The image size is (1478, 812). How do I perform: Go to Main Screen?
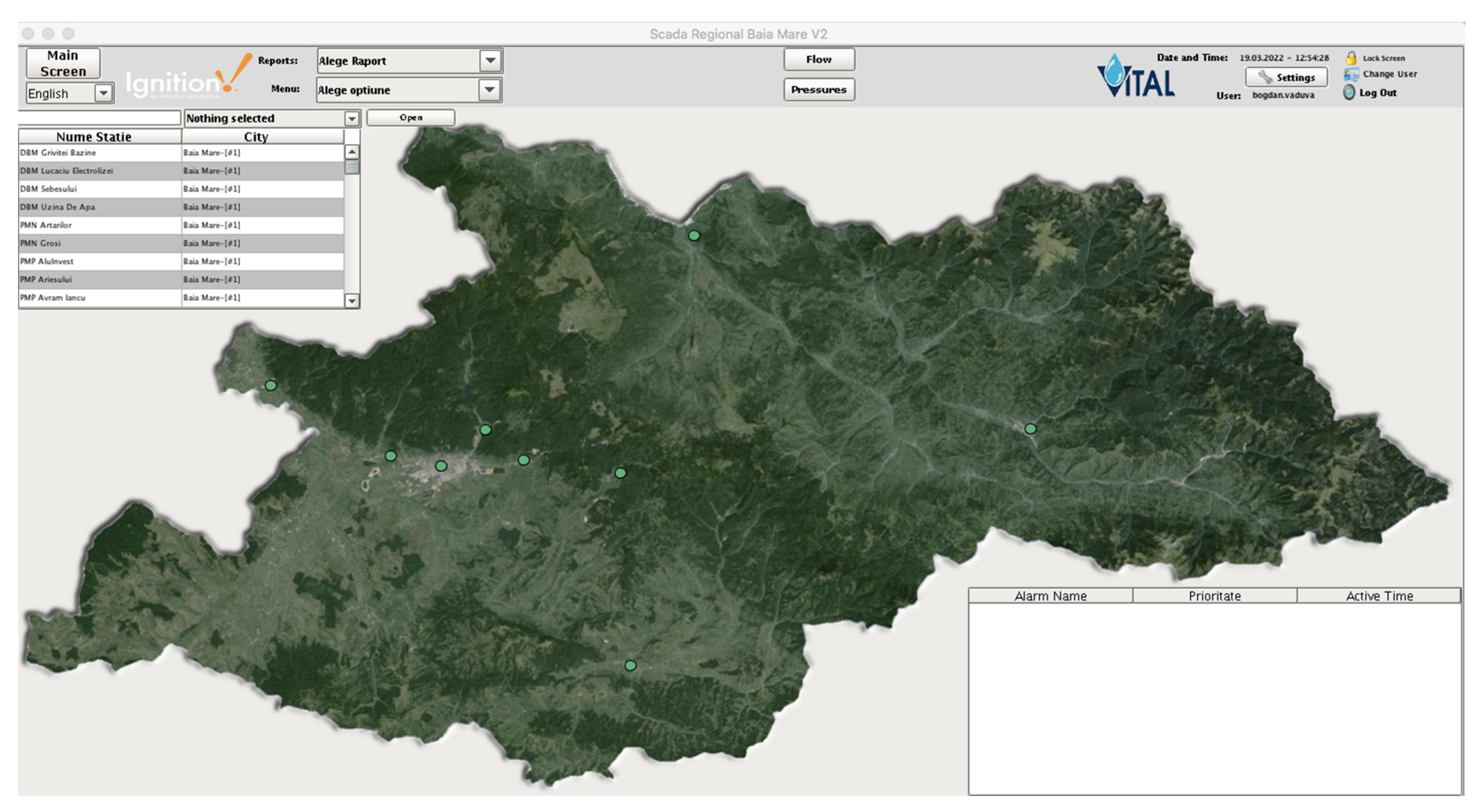[x=63, y=63]
